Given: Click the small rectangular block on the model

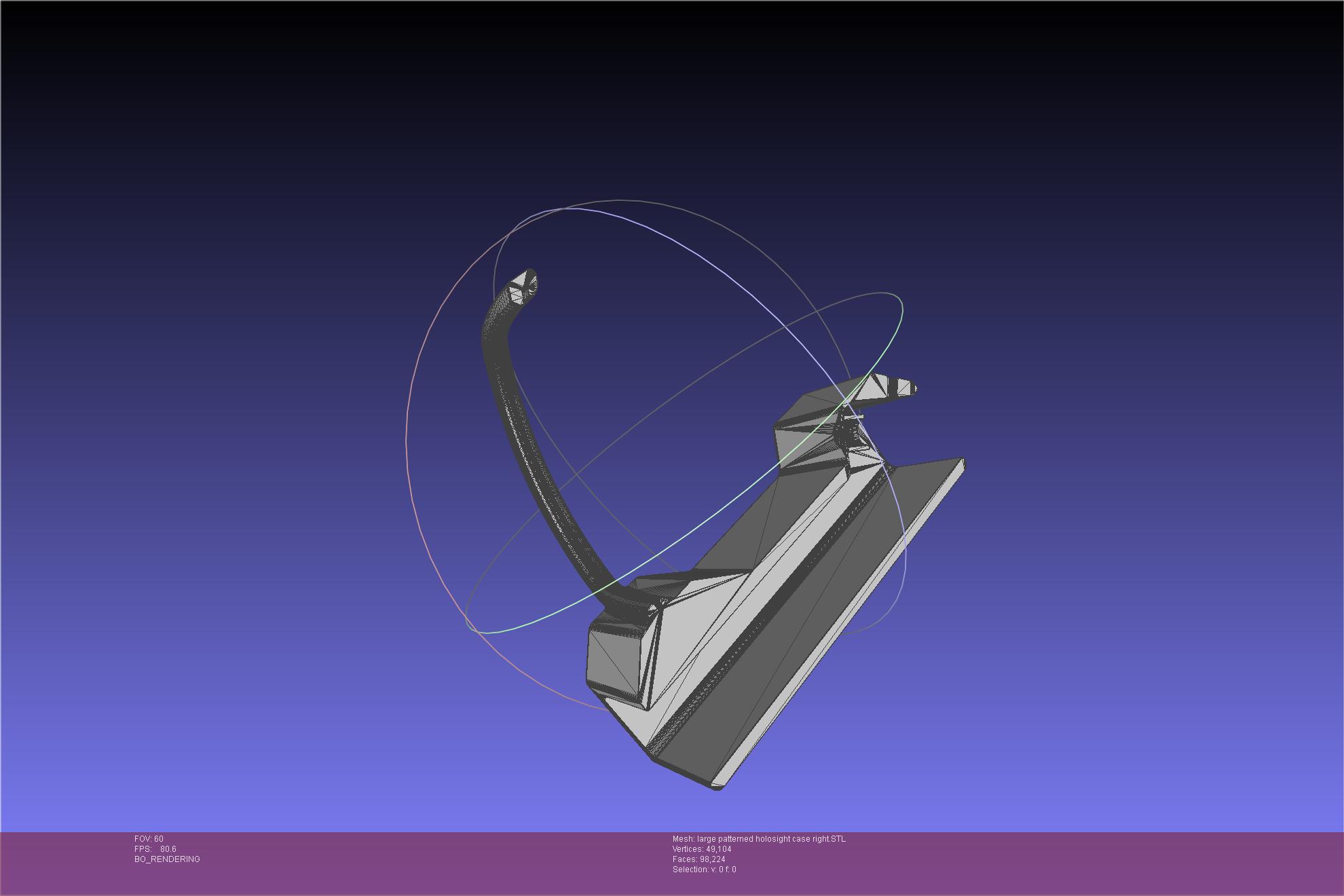Looking at the screenshot, I should (x=614, y=662).
